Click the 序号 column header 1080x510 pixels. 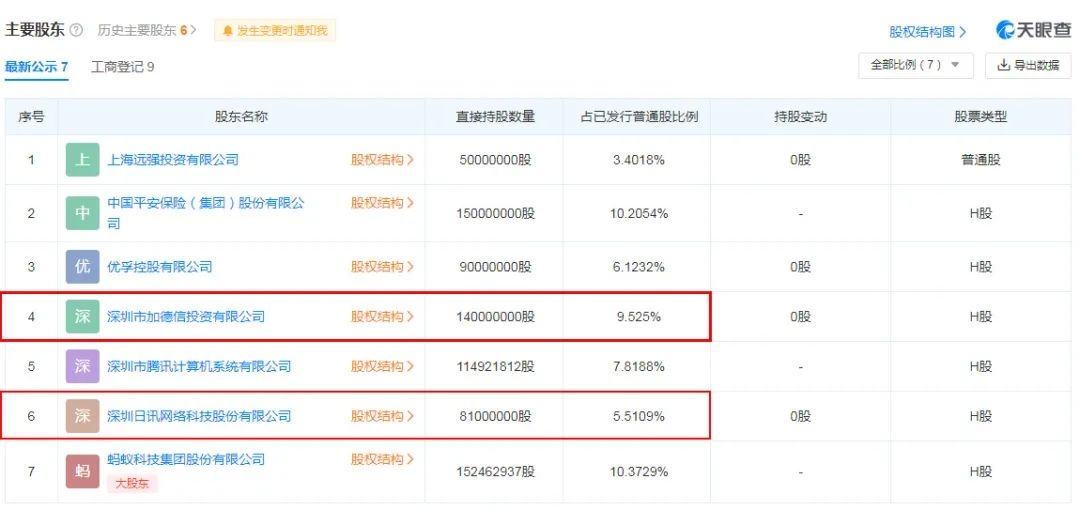click(x=31, y=116)
